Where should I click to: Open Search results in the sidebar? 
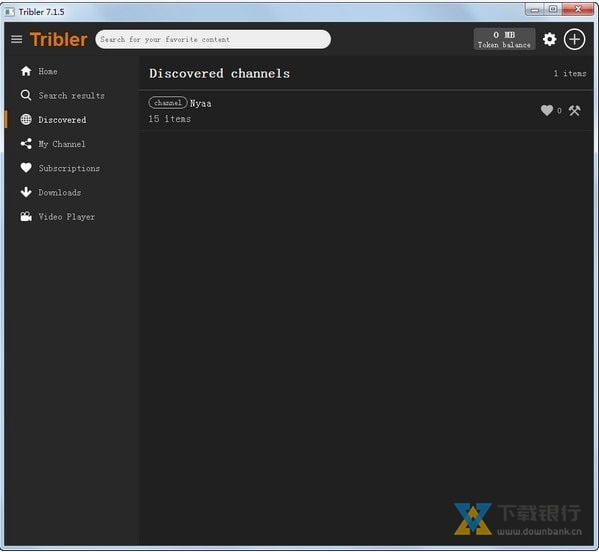[71, 96]
